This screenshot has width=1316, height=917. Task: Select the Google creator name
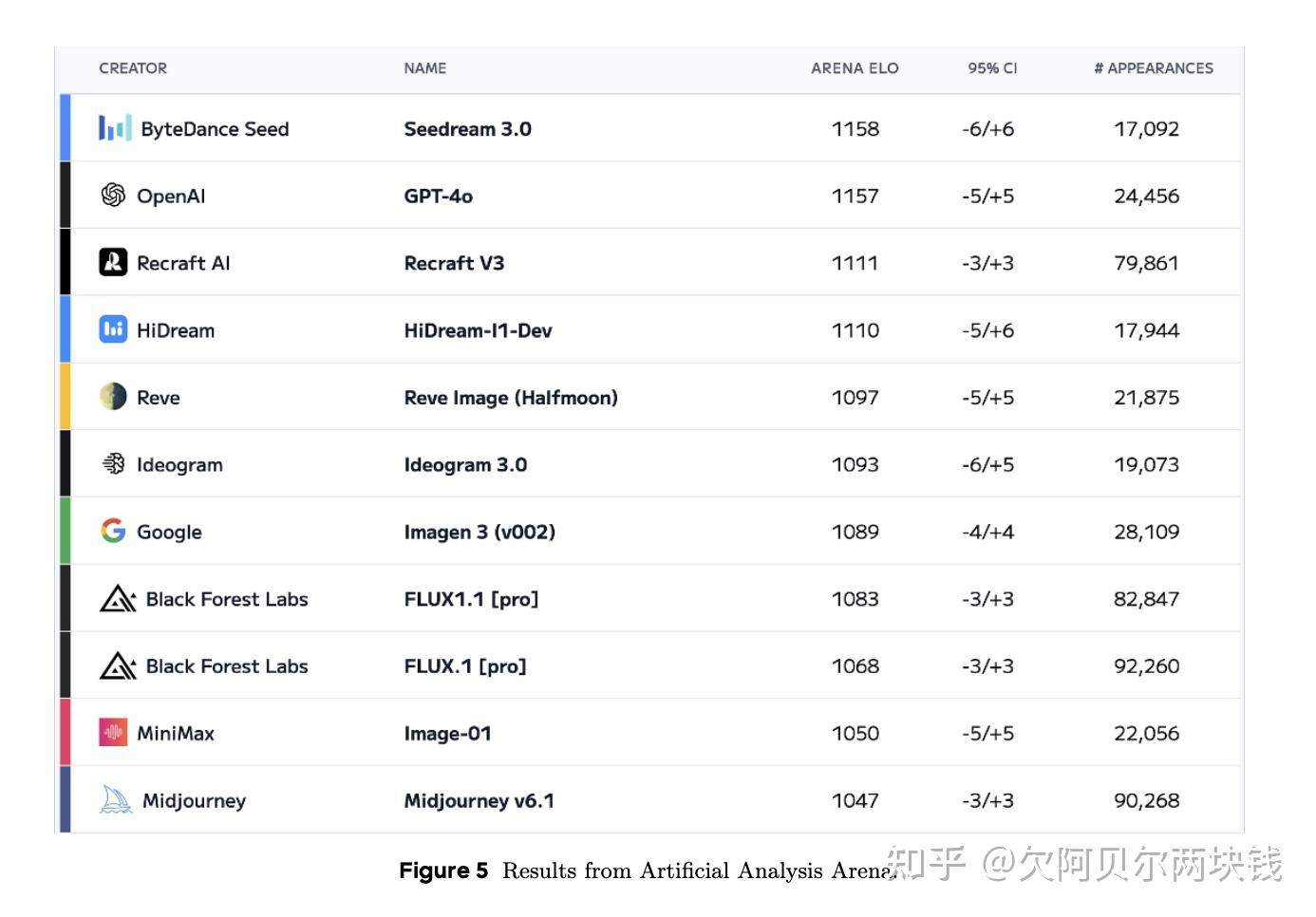pos(169,533)
